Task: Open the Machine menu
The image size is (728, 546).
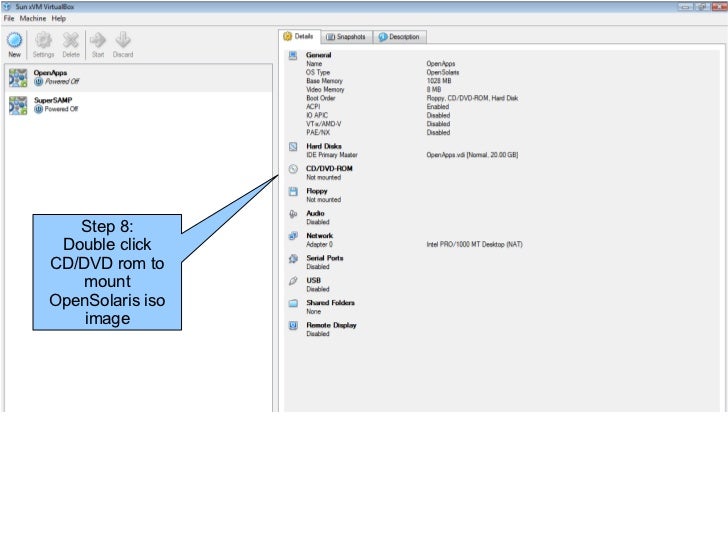Action: click(x=33, y=19)
